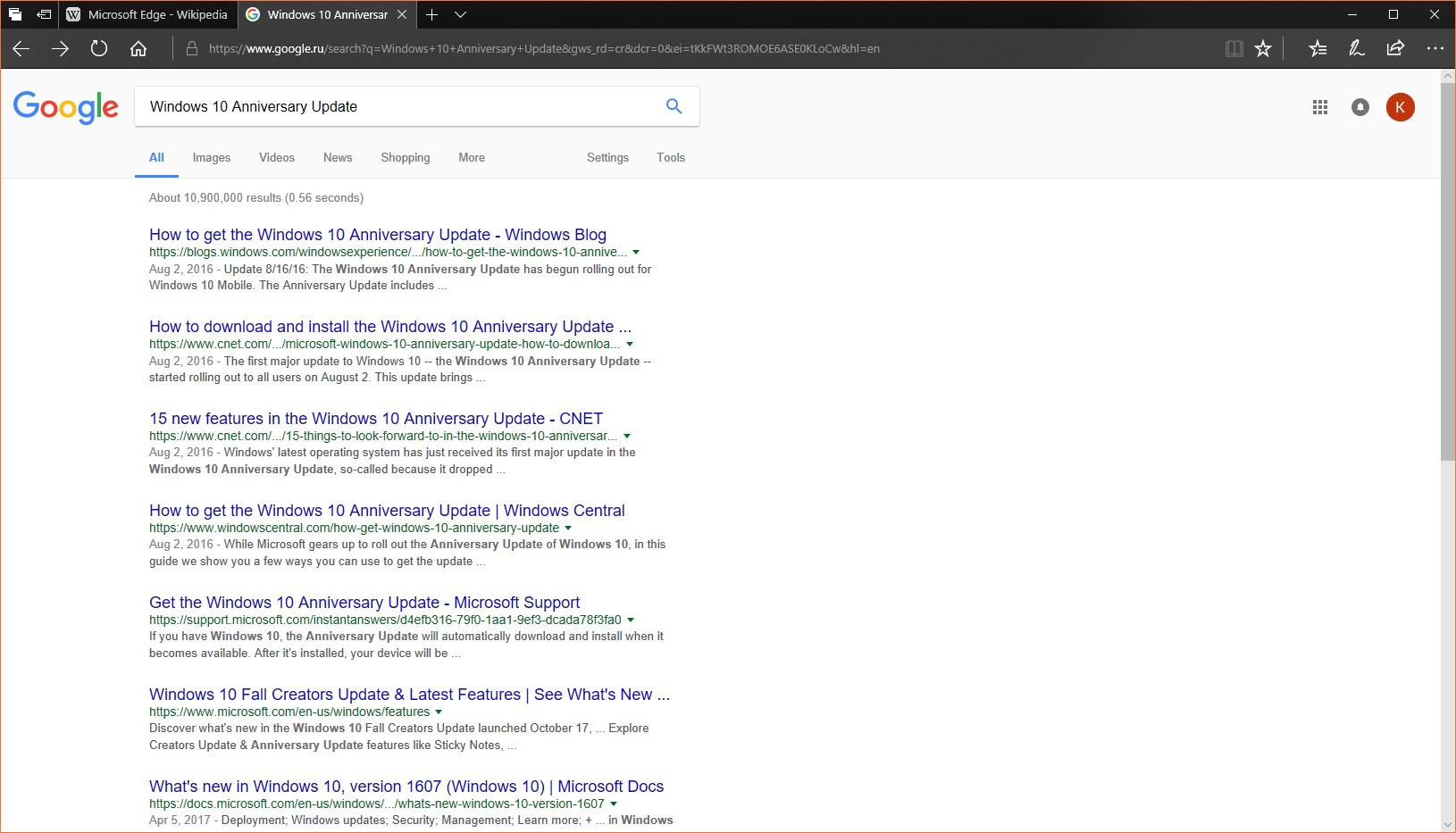
Task: Click the Google logo
Action: pos(66,107)
